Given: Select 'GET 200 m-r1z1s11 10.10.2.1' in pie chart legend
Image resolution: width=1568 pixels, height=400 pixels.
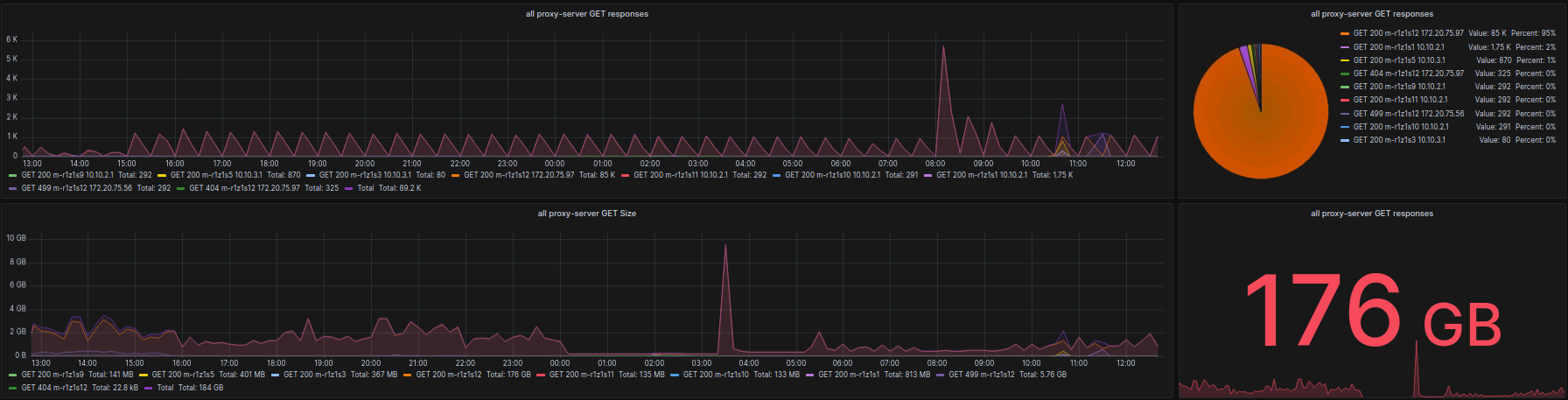Looking at the screenshot, I should [x=1401, y=100].
